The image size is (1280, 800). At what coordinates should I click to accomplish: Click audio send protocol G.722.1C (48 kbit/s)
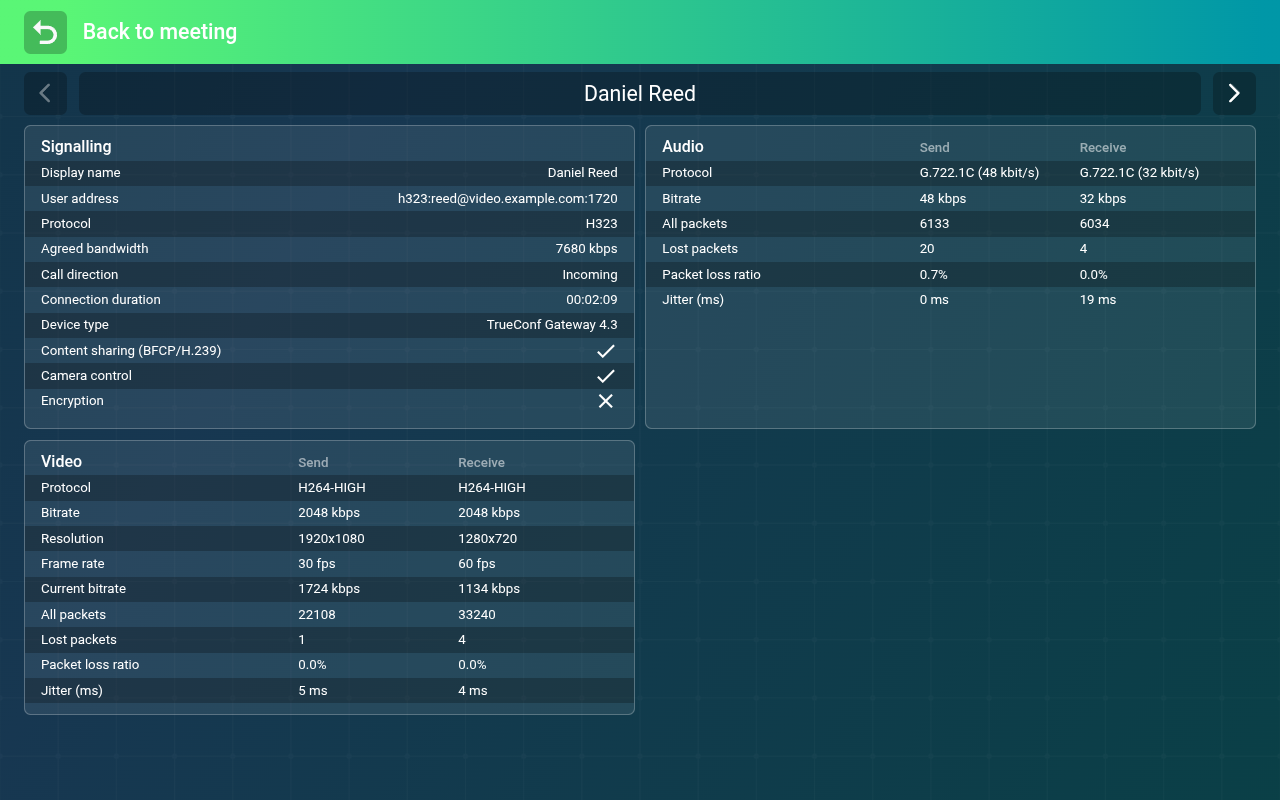tap(980, 173)
